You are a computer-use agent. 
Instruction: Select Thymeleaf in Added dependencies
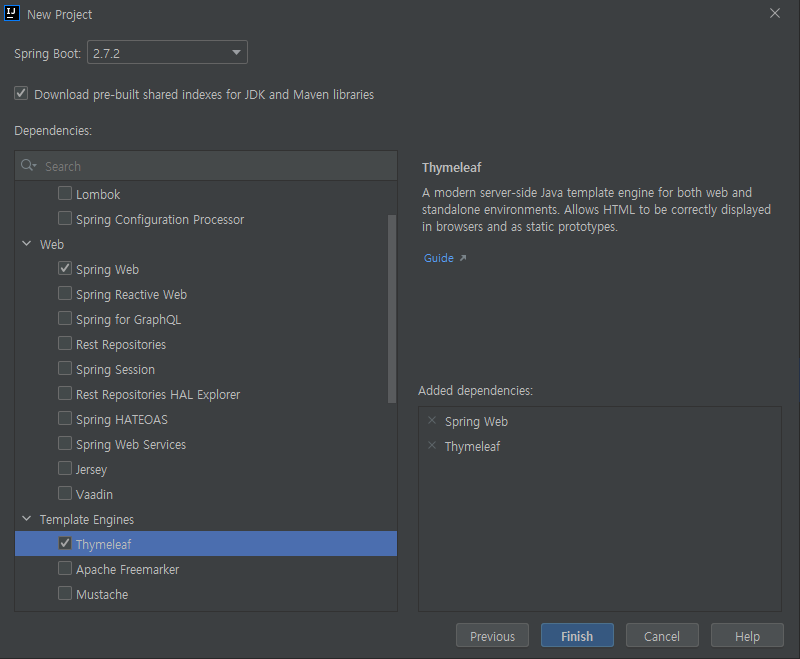(472, 447)
